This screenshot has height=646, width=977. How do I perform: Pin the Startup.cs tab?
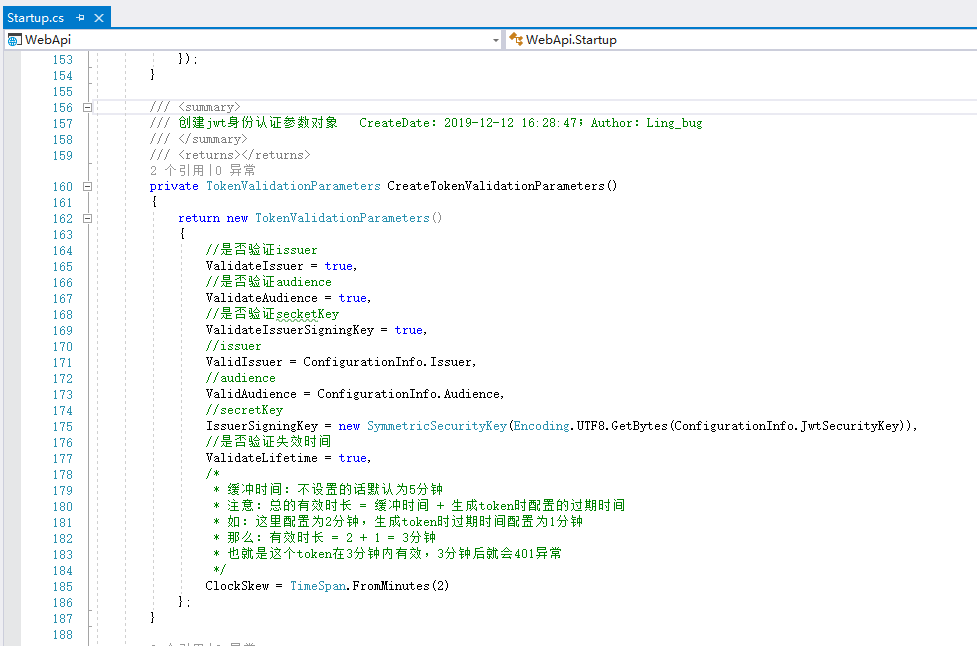[x=80, y=18]
